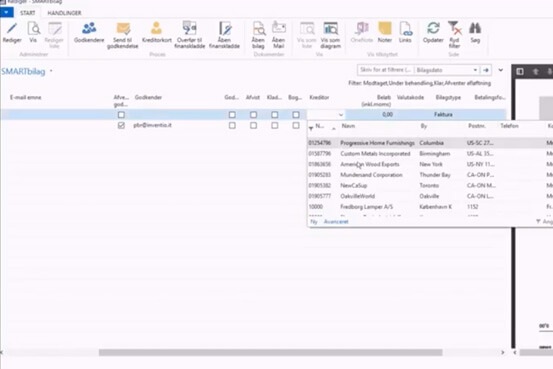Click the filter text input field

tap(385, 70)
